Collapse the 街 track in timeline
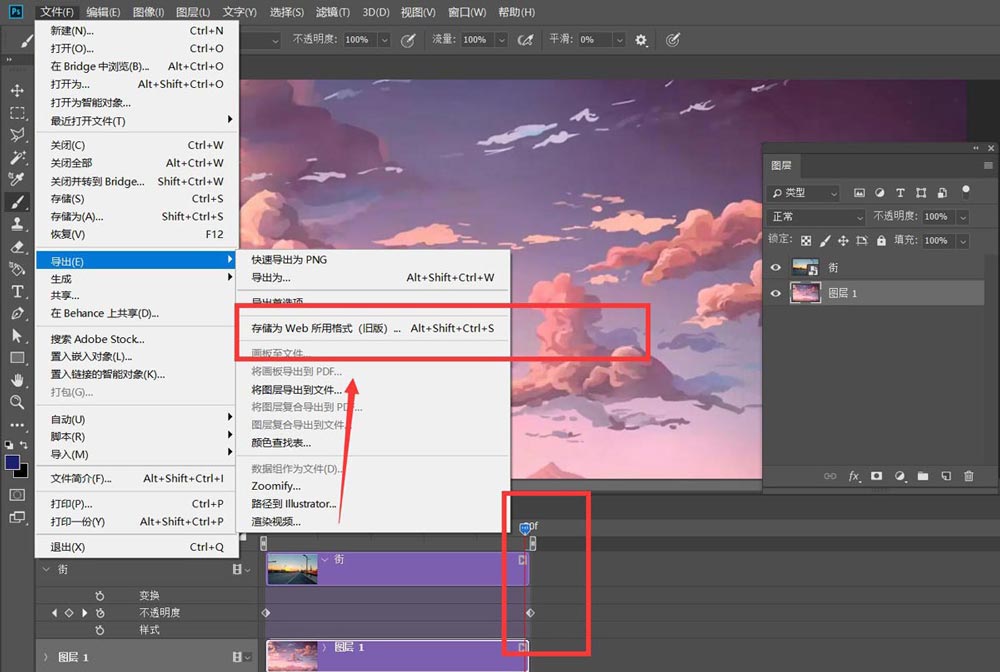 coord(46,569)
